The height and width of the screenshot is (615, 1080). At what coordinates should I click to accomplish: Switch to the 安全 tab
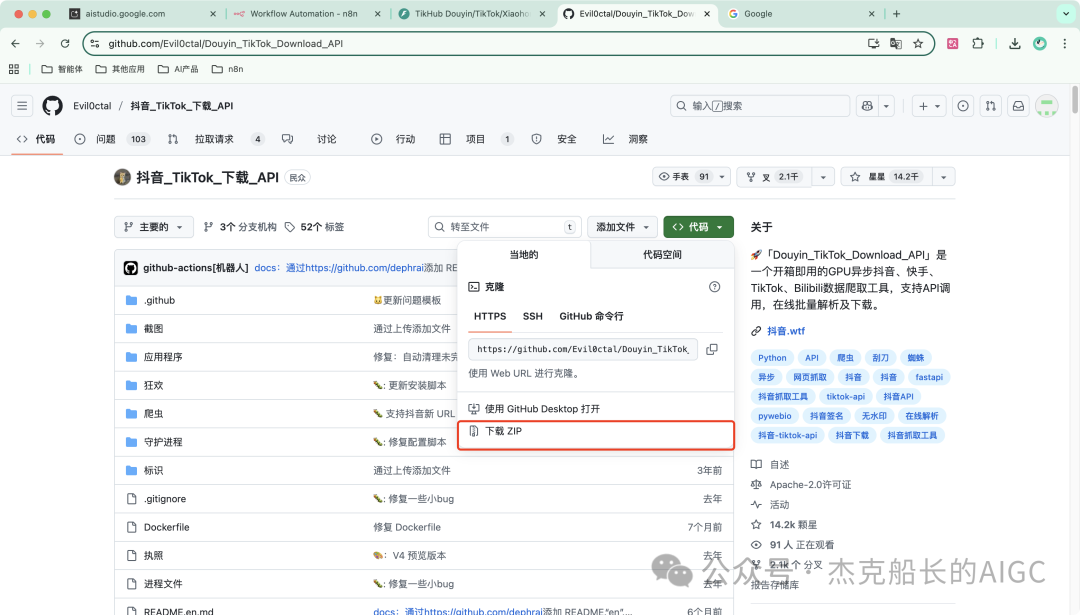click(x=554, y=139)
